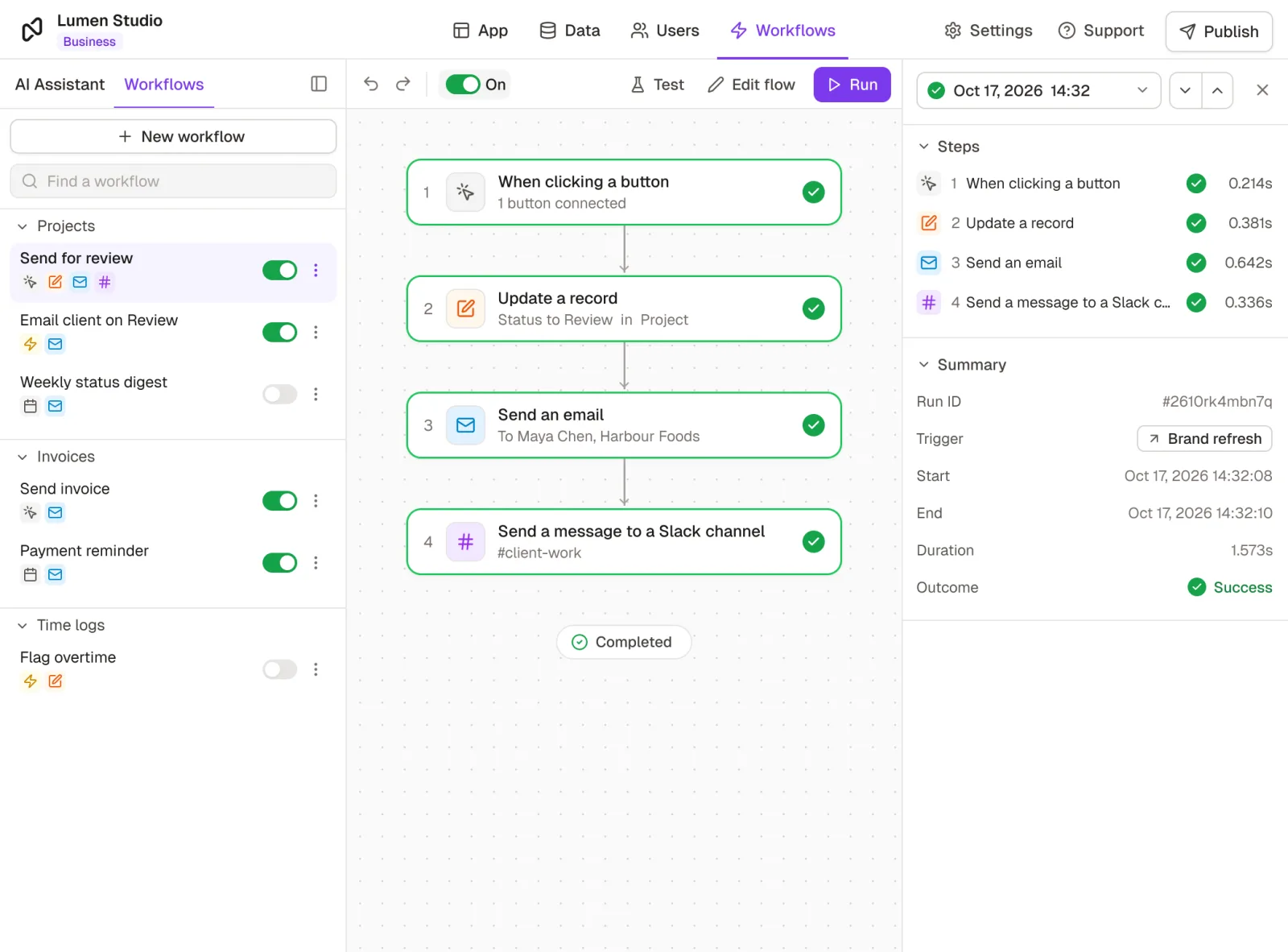Open options menu for Email client on Review
The image size is (1288, 952).
click(x=316, y=332)
